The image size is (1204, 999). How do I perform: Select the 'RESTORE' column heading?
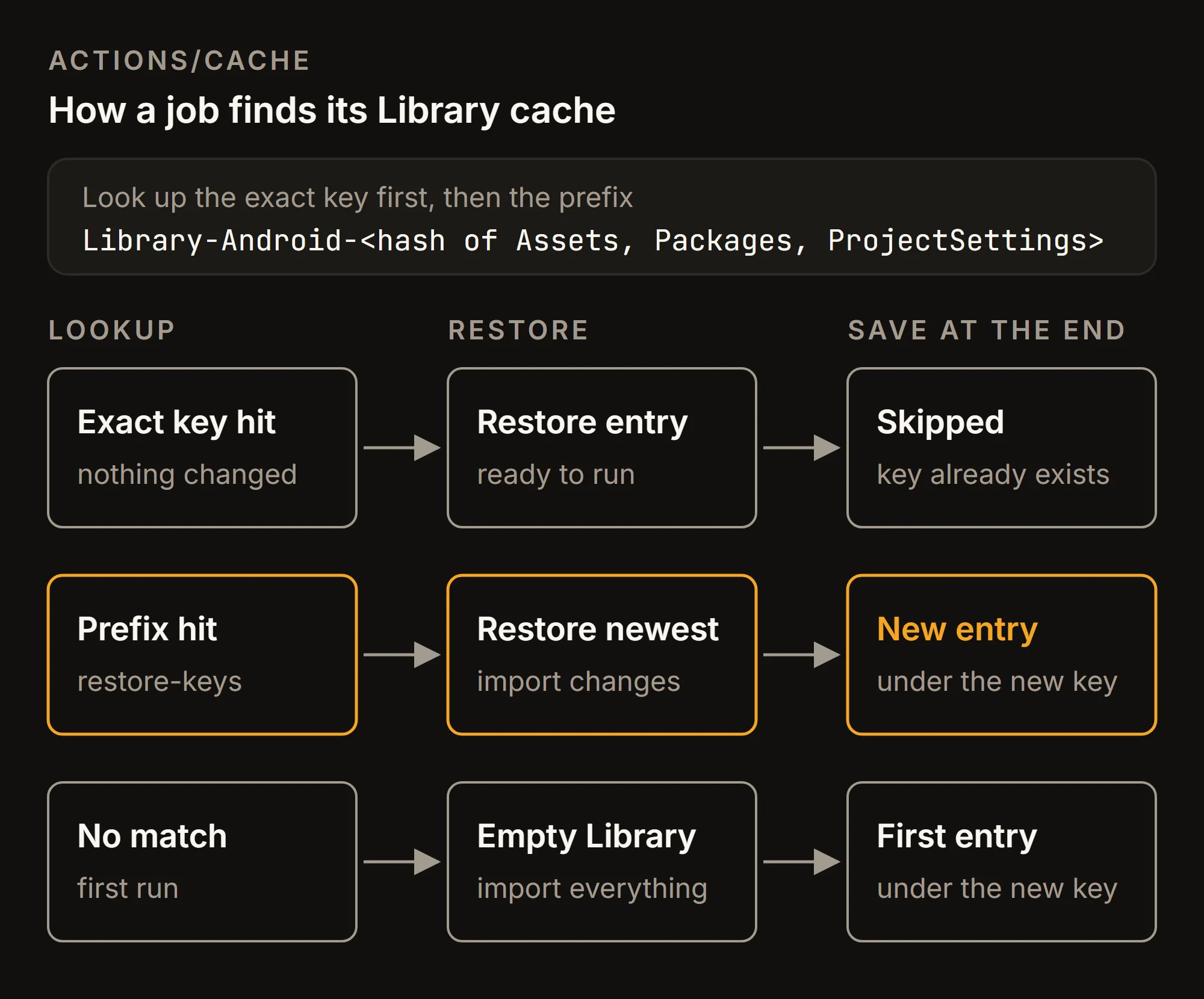click(518, 330)
